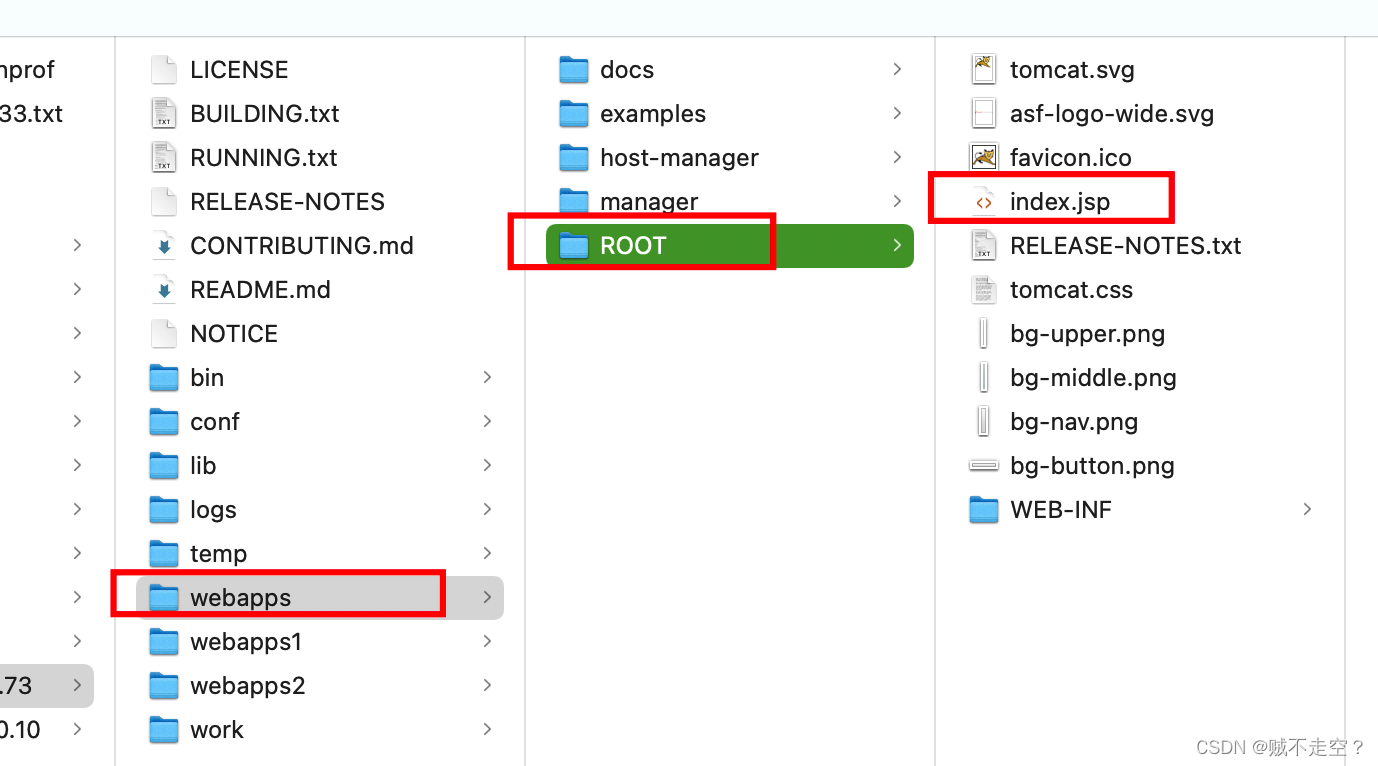Click the LICENSE file icon
The width and height of the screenshot is (1378, 766).
click(164, 69)
